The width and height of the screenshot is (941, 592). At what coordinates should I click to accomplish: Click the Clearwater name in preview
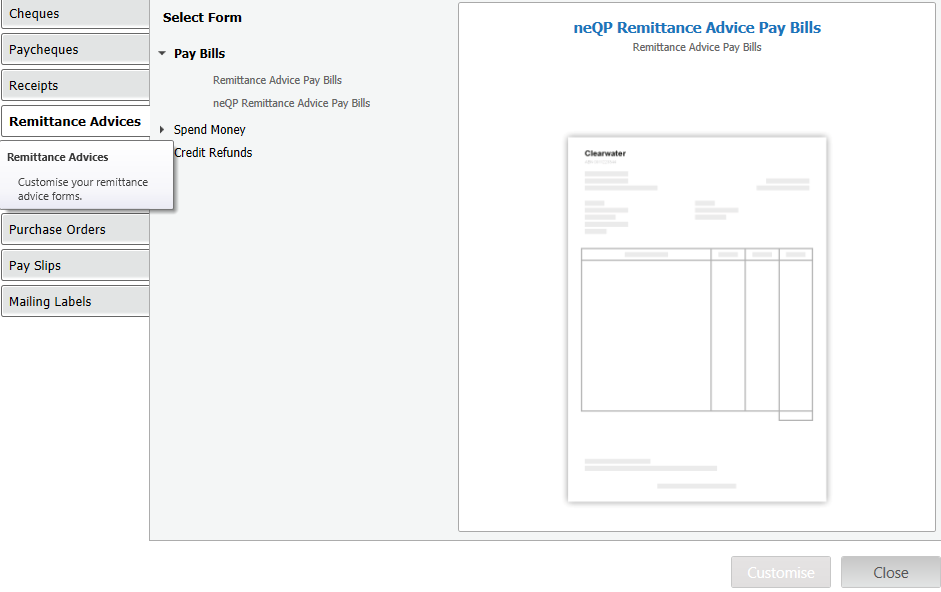tap(605, 153)
